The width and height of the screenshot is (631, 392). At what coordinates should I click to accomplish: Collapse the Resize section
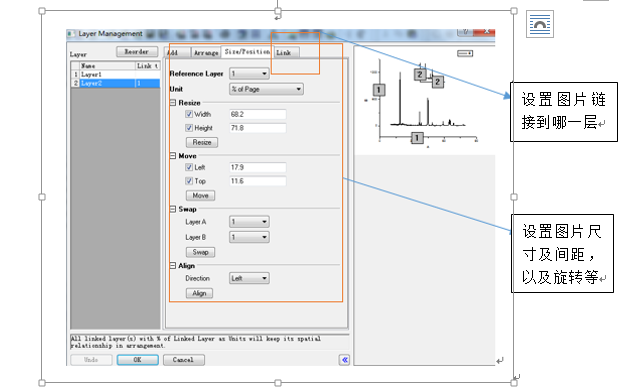point(173,103)
